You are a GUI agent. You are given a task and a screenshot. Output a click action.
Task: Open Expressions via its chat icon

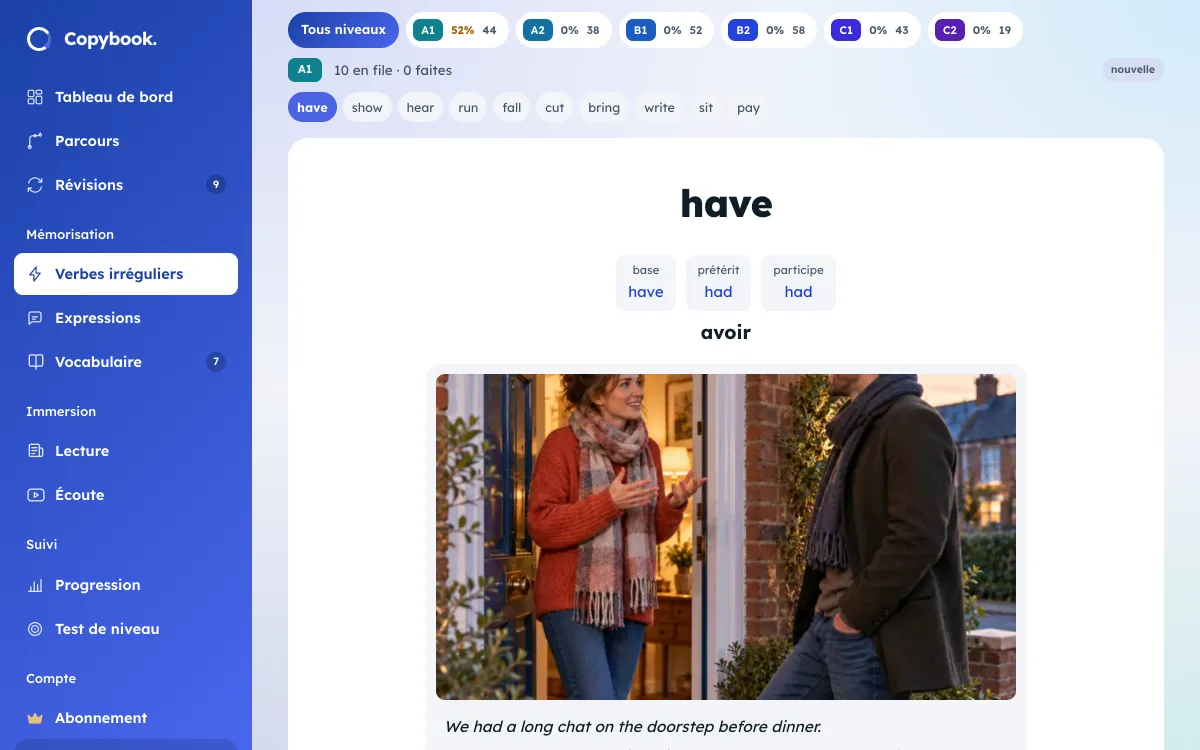pyautogui.click(x=35, y=318)
